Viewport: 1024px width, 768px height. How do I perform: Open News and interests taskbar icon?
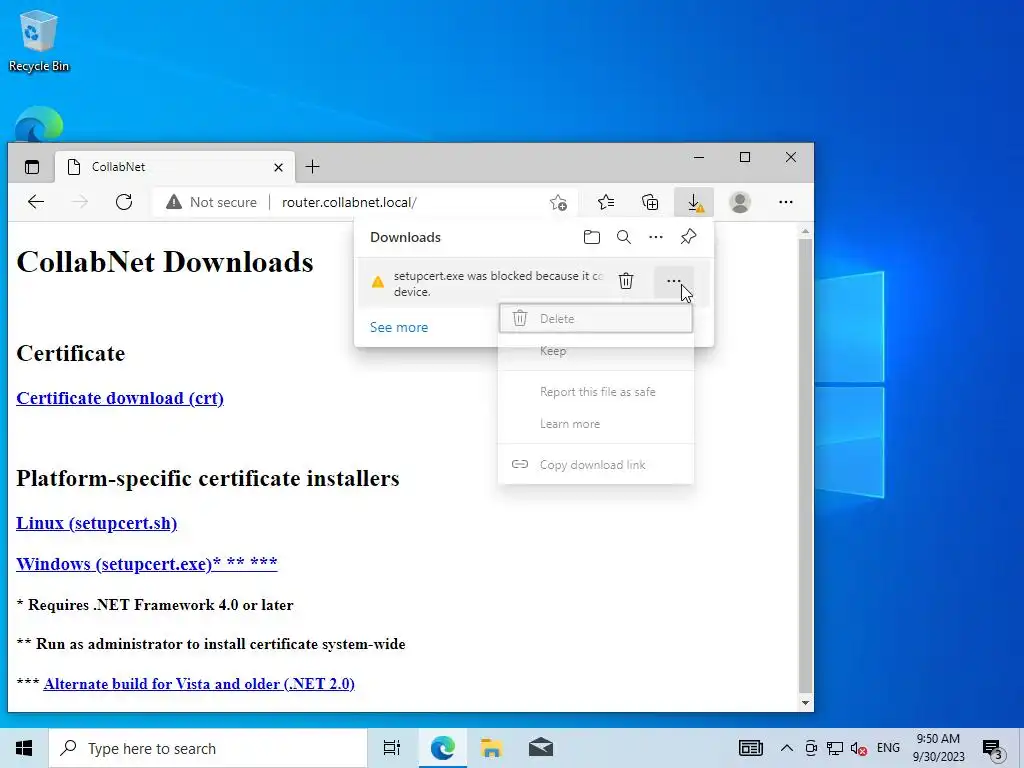coord(751,748)
